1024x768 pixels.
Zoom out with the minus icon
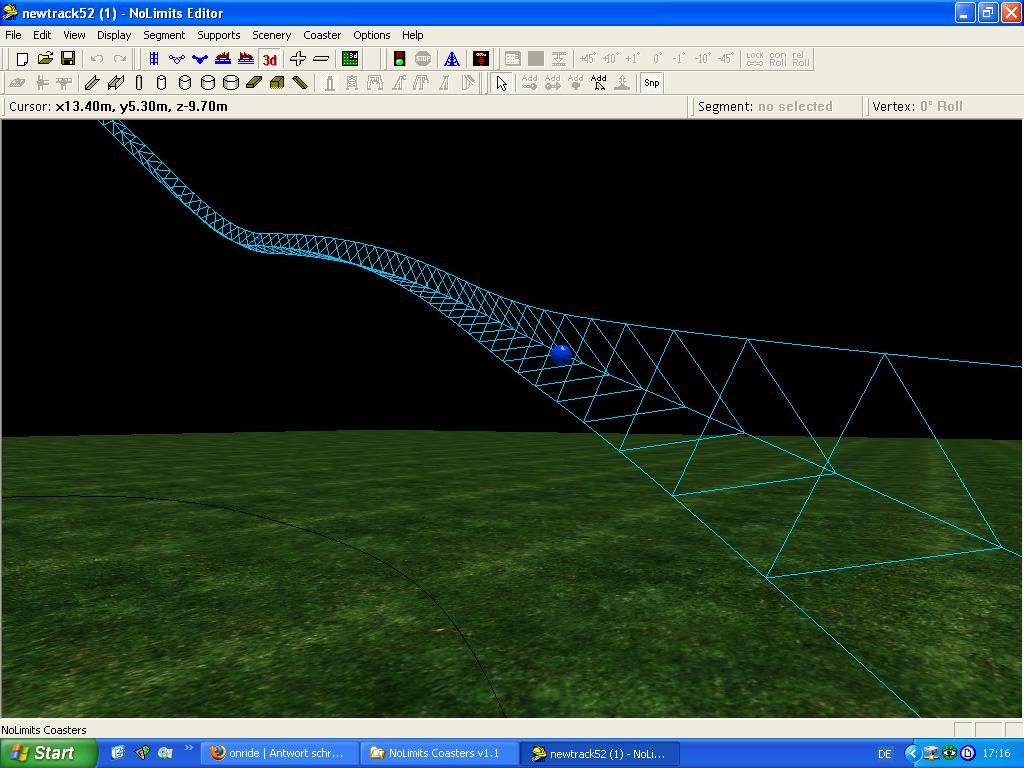[x=321, y=59]
